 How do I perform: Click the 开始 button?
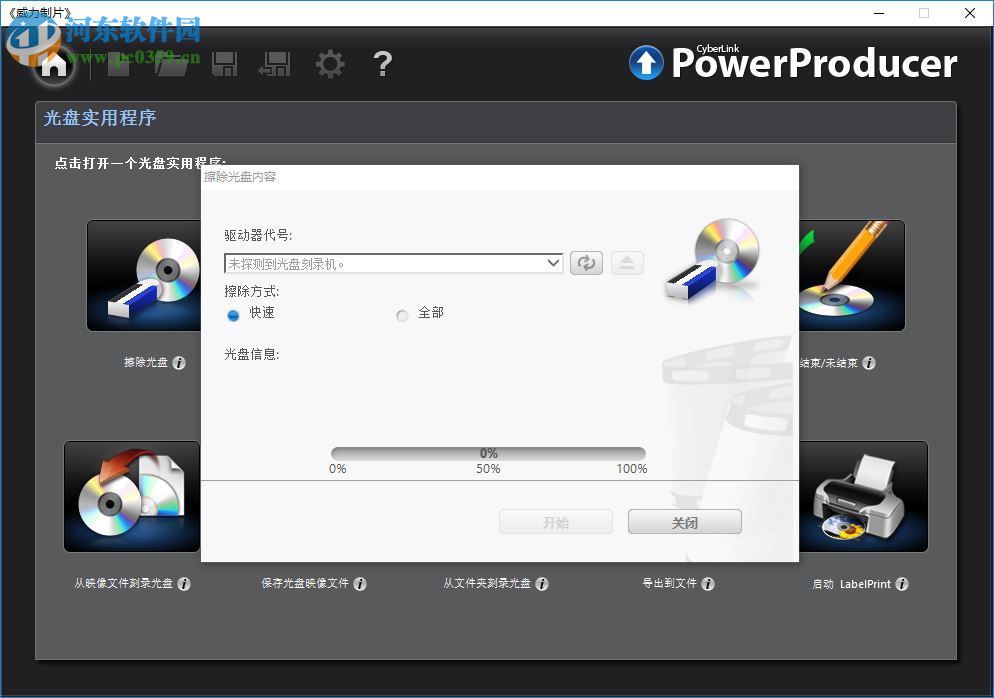pos(555,522)
